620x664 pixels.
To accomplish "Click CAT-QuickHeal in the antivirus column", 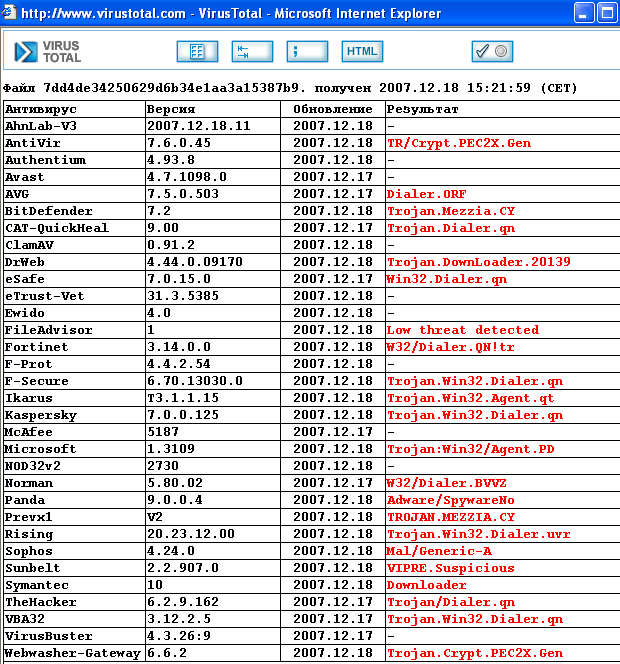I will pyautogui.click(x=57, y=228).
